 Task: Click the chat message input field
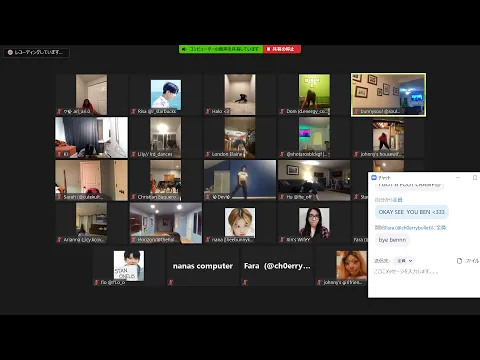pyautogui.click(x=423, y=272)
